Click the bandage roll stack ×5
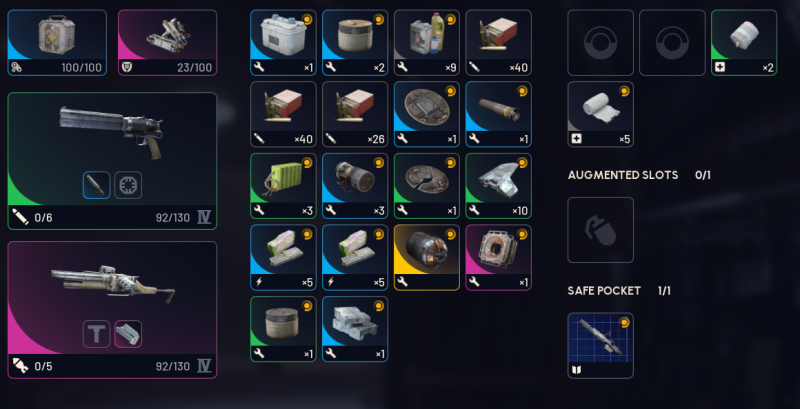This screenshot has height=409, width=800. tap(601, 114)
